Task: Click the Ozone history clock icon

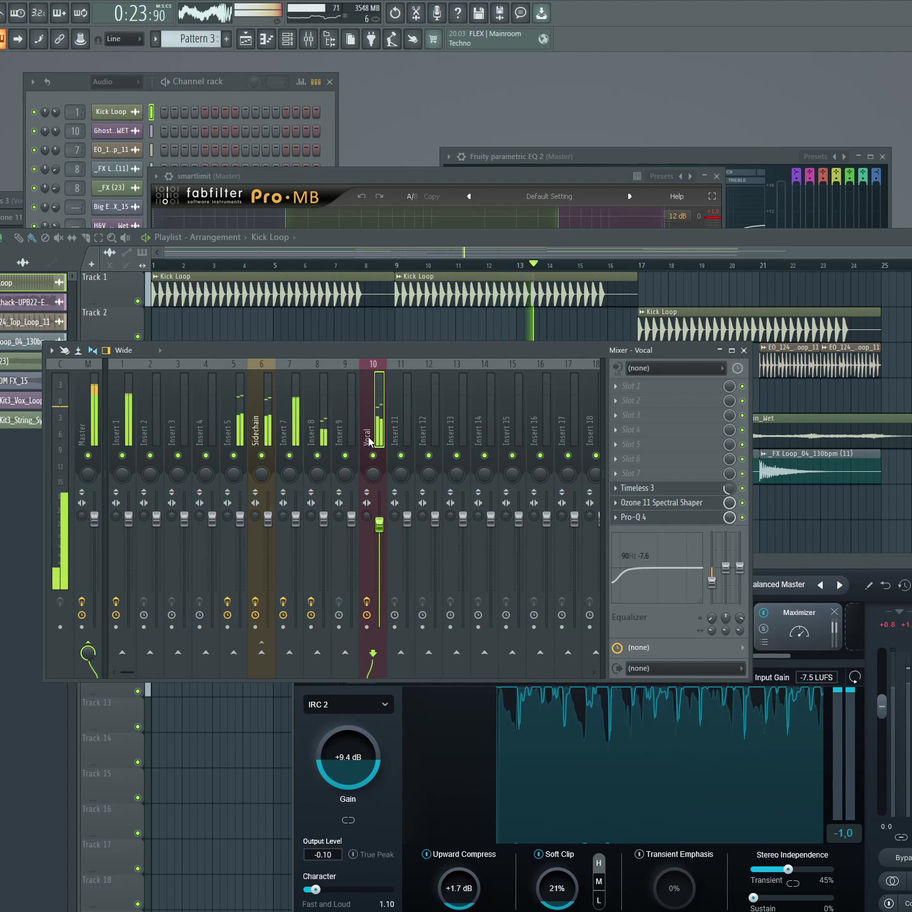Action: click(x=904, y=585)
